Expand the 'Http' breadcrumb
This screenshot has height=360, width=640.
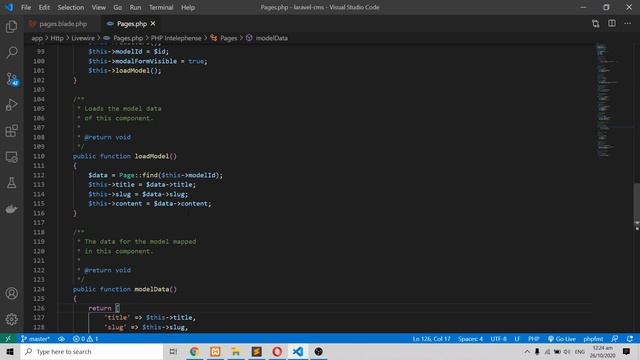pos(57,38)
